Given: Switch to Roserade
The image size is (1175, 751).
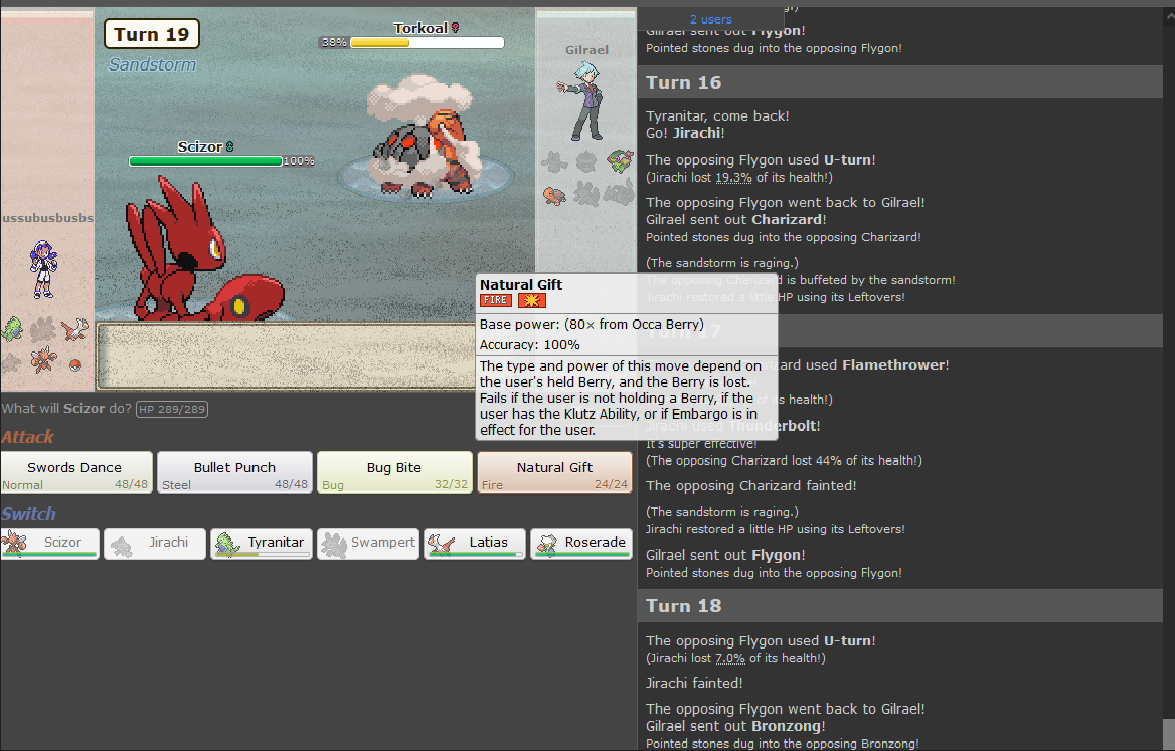Looking at the screenshot, I should tap(582, 543).
